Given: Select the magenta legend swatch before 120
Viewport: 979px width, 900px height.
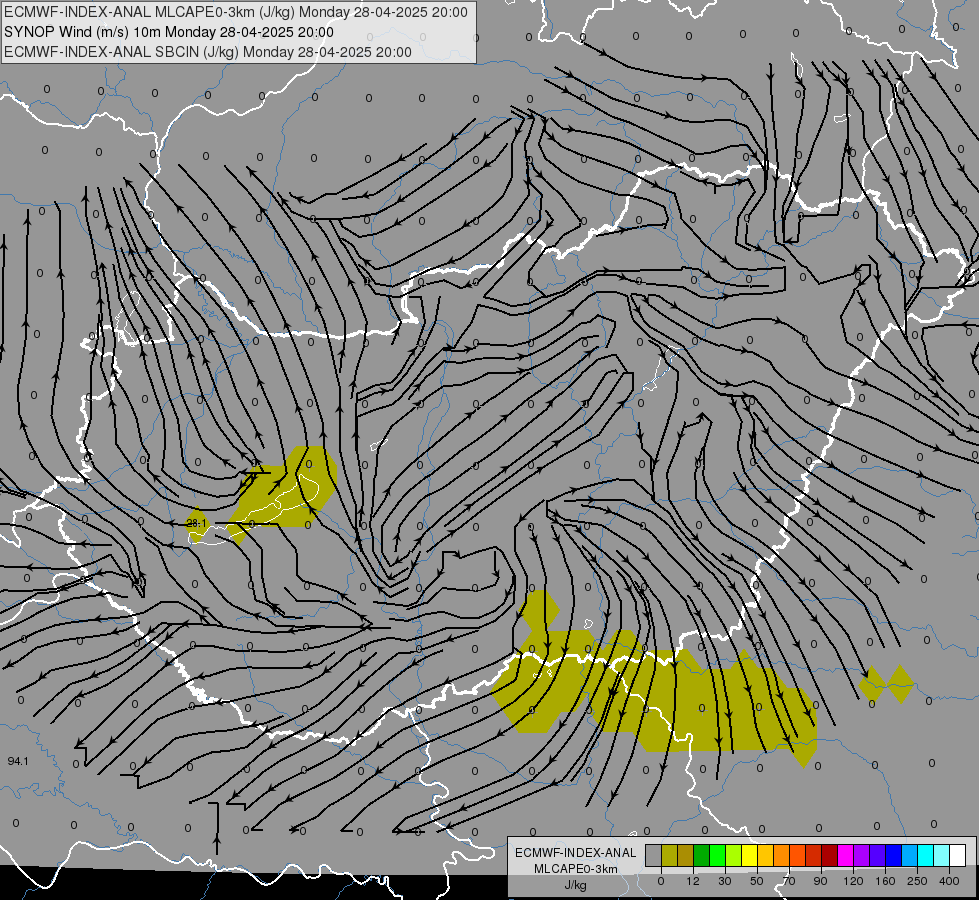Looking at the screenshot, I should [845, 856].
